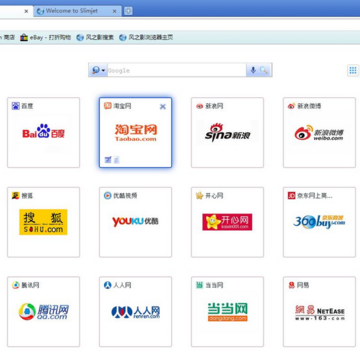Click the Sohu favicon in tile header
Image resolution: width=360 pixels, height=360 pixels.
click(x=16, y=196)
